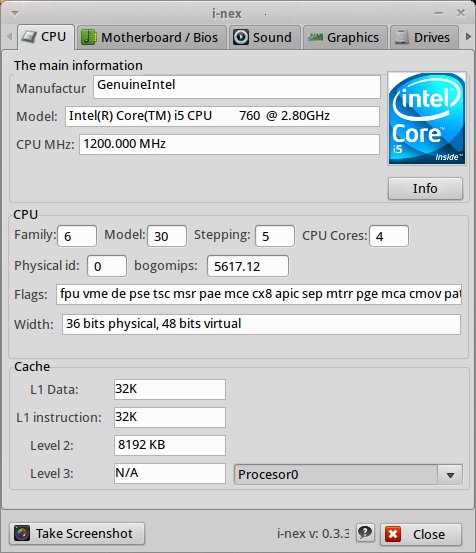This screenshot has width=476, height=553.
Task: Click the Manufacturer field GenuineIntel
Action: 237,87
